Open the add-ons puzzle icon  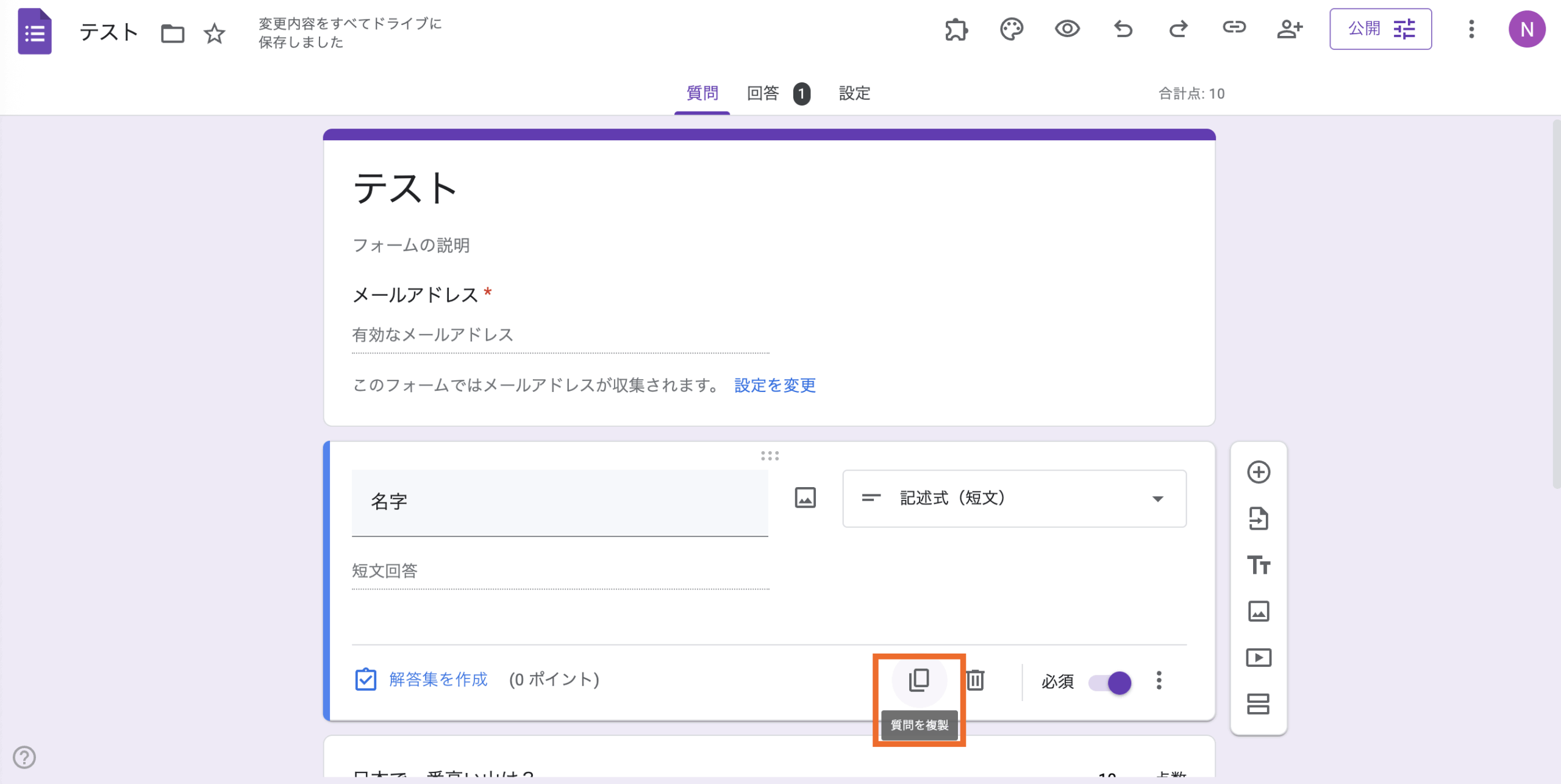pos(955,29)
